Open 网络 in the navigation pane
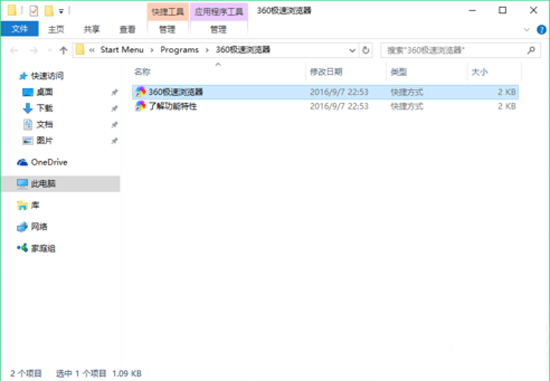Image resolution: width=550 pixels, height=381 pixels. (39, 227)
